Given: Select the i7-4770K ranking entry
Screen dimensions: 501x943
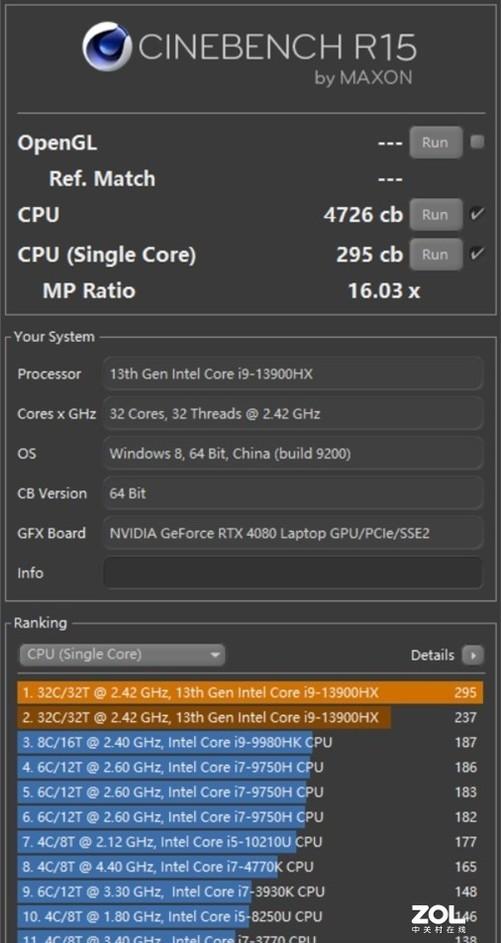Looking at the screenshot, I should (250, 867).
